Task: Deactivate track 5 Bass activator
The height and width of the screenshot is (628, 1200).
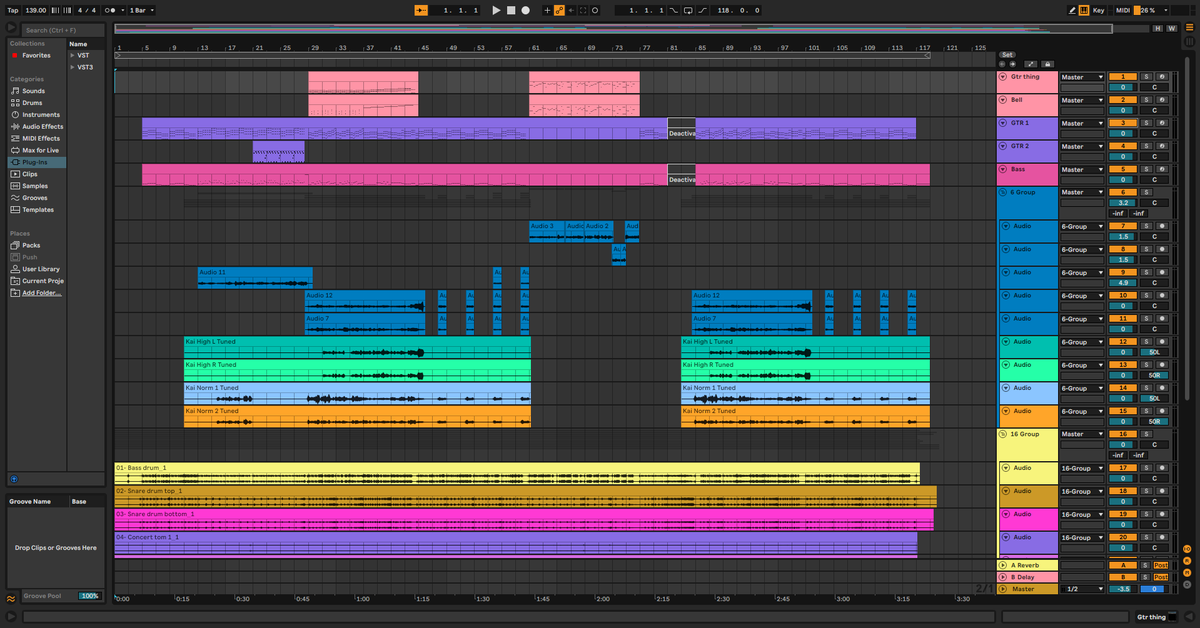Action: 1123,169
